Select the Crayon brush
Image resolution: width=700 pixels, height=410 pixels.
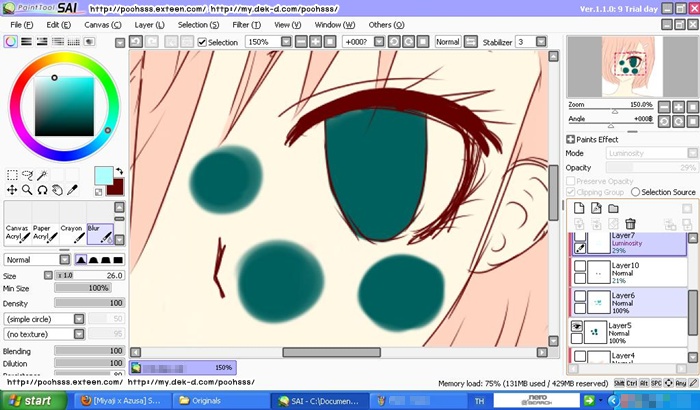[x=72, y=234]
